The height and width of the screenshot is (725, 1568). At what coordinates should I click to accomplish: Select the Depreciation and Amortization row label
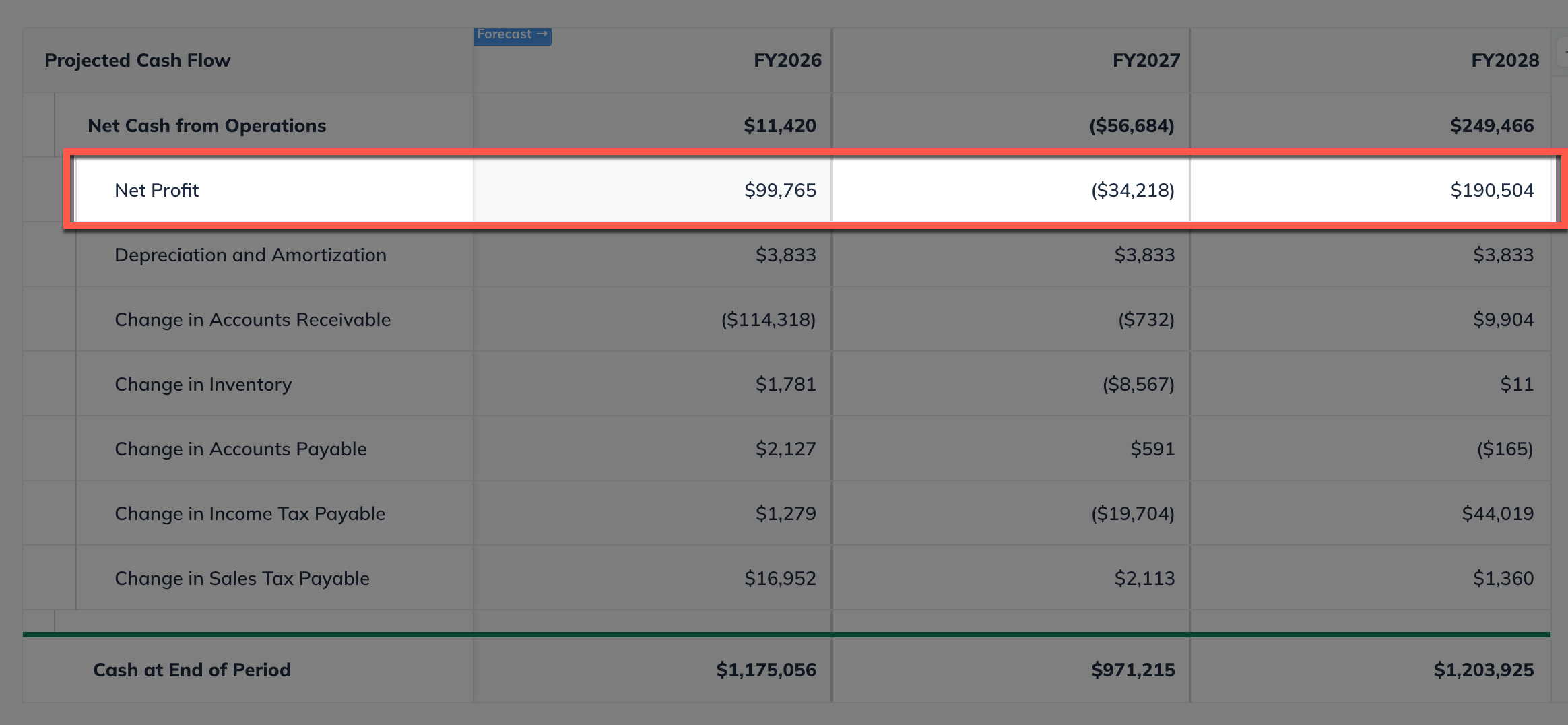251,255
